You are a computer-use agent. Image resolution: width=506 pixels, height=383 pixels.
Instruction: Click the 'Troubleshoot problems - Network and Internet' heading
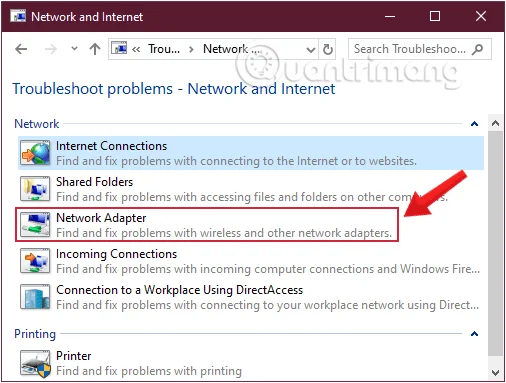point(174,89)
